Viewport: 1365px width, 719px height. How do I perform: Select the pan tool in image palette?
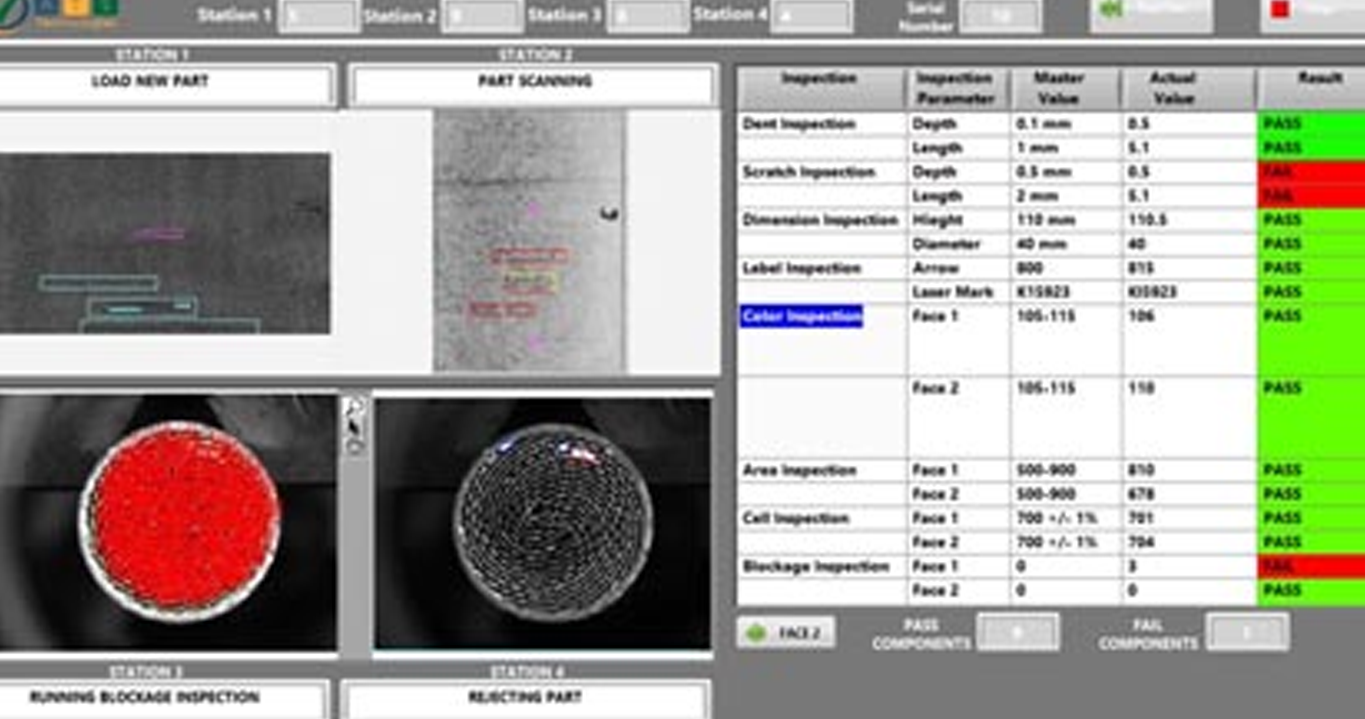[x=354, y=446]
